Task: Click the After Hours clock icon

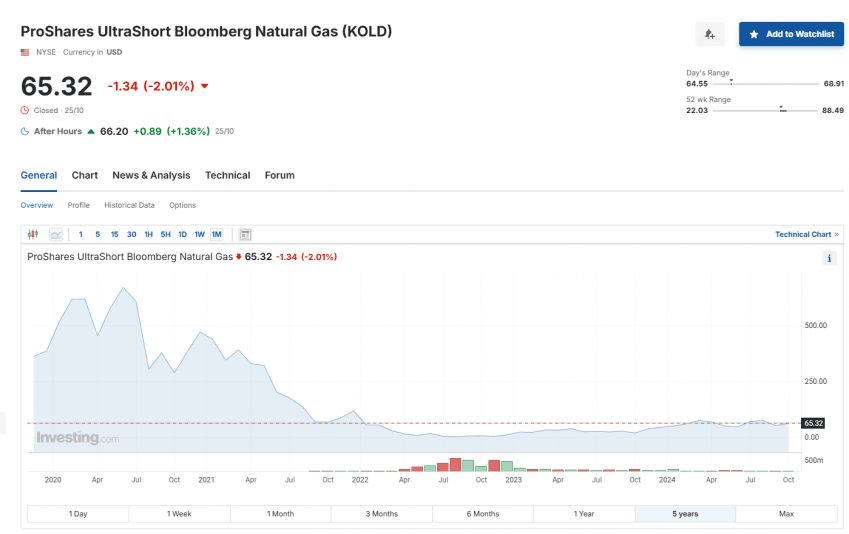Action: (25, 131)
